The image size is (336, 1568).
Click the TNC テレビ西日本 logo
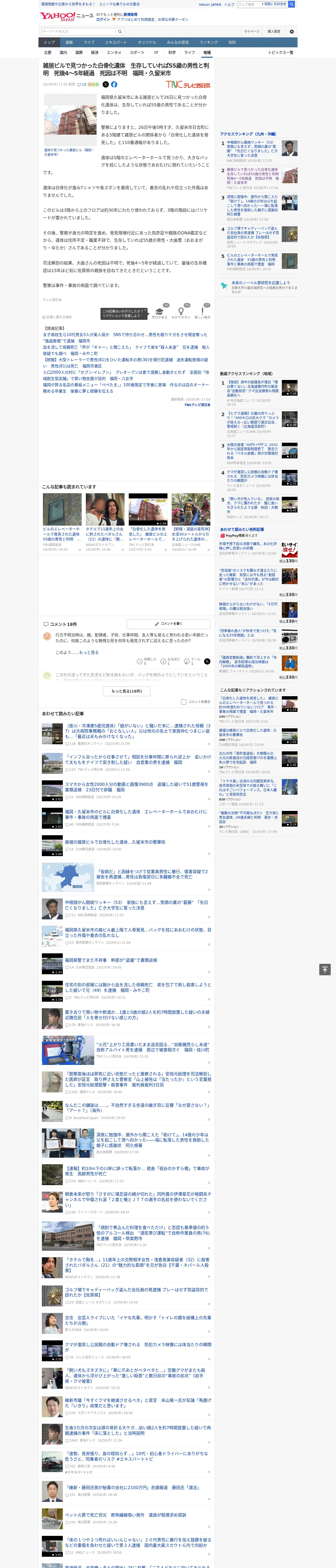coord(188,85)
